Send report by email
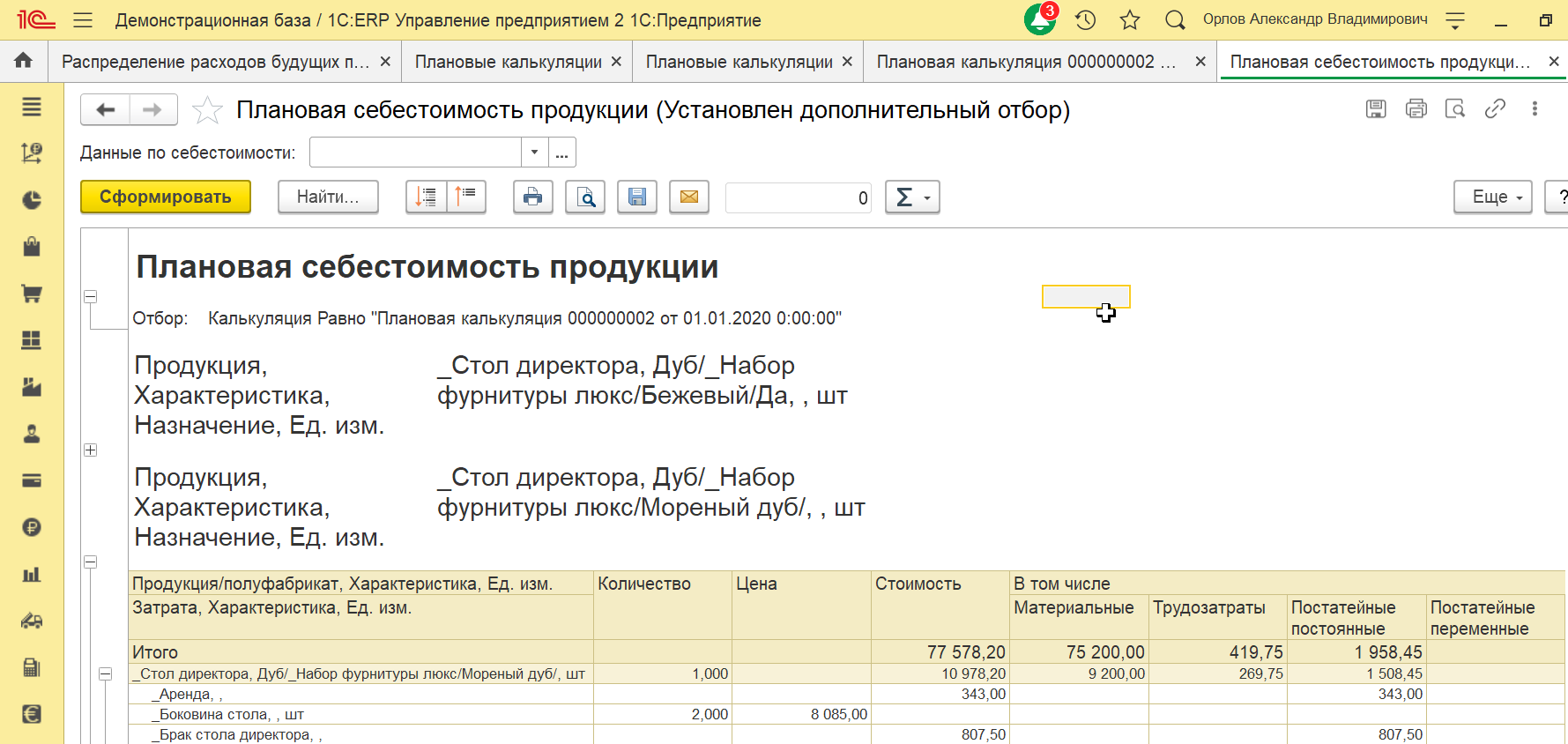Viewport: 1568px width, 744px height. (x=689, y=197)
